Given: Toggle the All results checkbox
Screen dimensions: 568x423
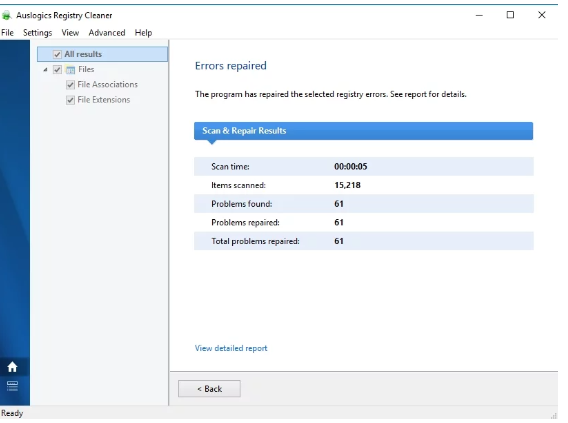Looking at the screenshot, I should coord(57,54).
